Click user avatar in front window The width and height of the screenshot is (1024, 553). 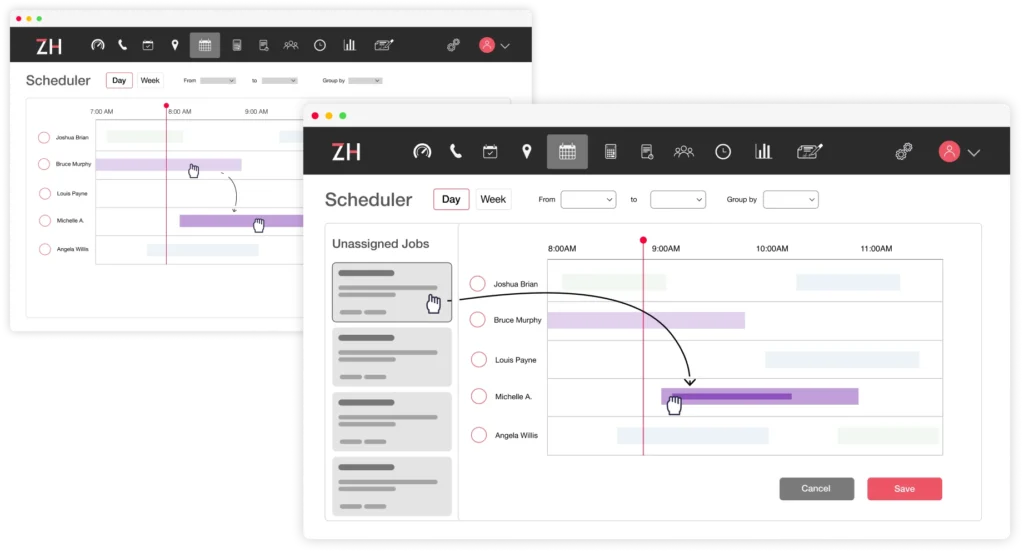pyautogui.click(x=949, y=151)
